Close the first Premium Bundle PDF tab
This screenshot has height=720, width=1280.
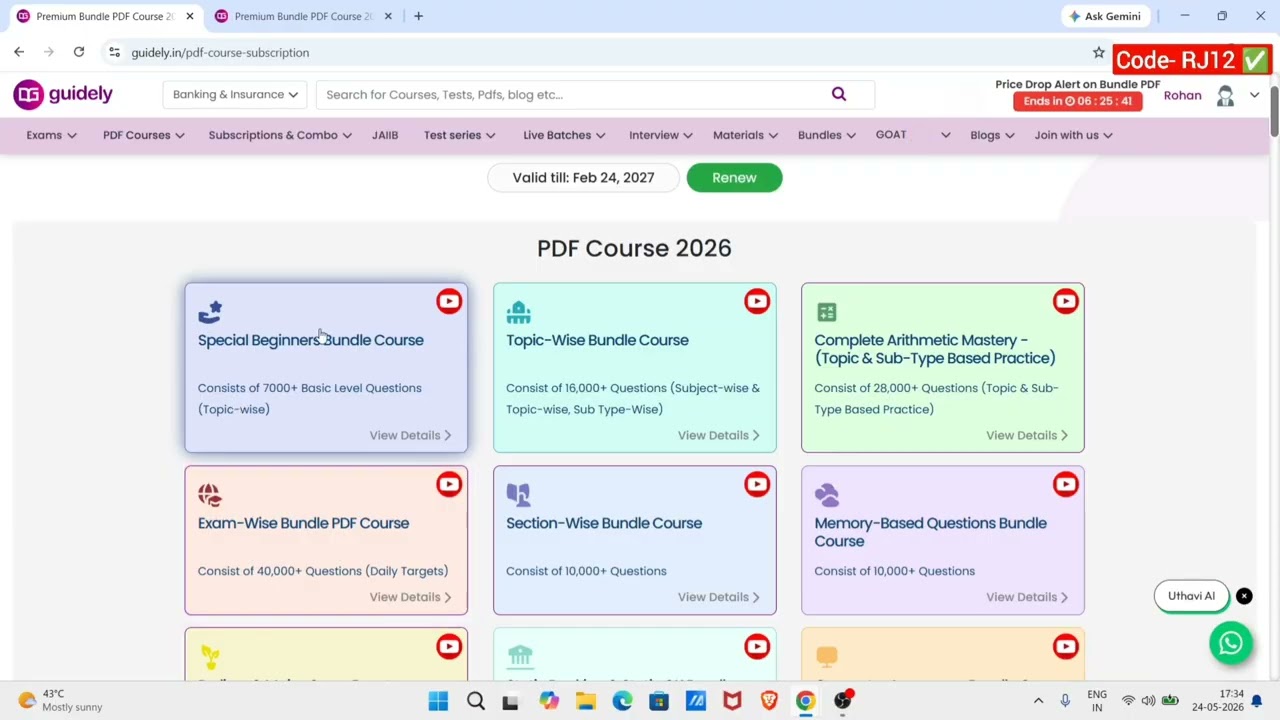point(190,16)
